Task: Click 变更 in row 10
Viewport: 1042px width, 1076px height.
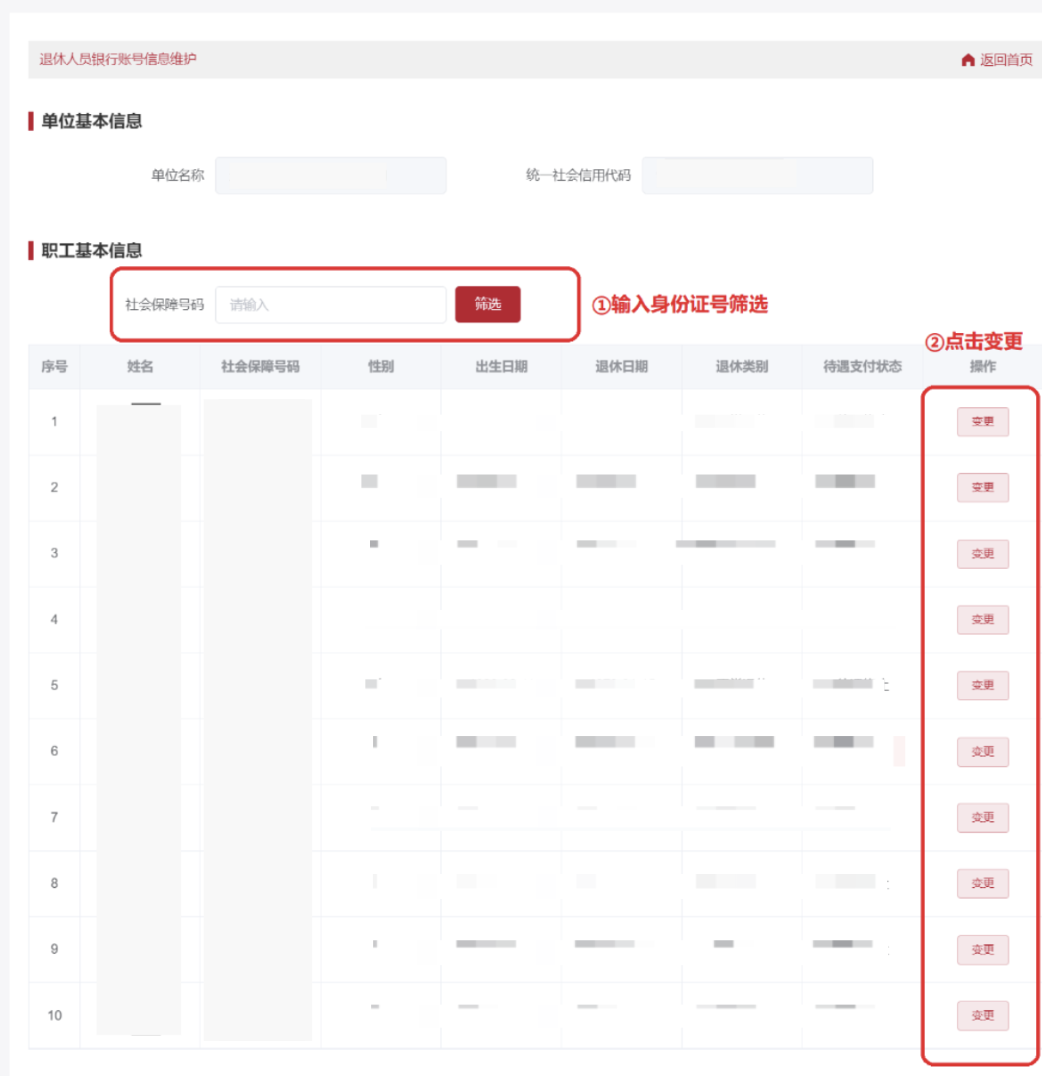Action: click(982, 1016)
